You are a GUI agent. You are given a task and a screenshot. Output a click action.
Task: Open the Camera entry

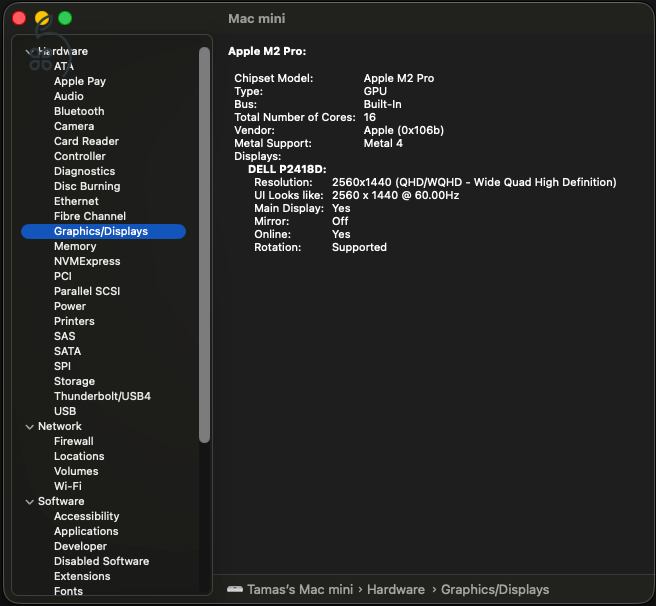(x=74, y=126)
